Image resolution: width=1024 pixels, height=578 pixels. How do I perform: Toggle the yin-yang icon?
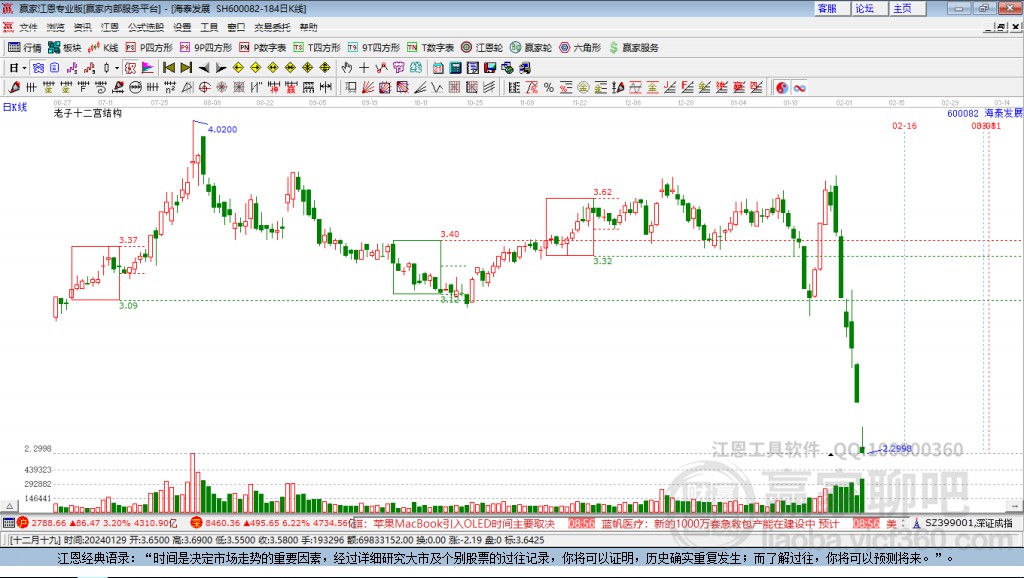(782, 88)
